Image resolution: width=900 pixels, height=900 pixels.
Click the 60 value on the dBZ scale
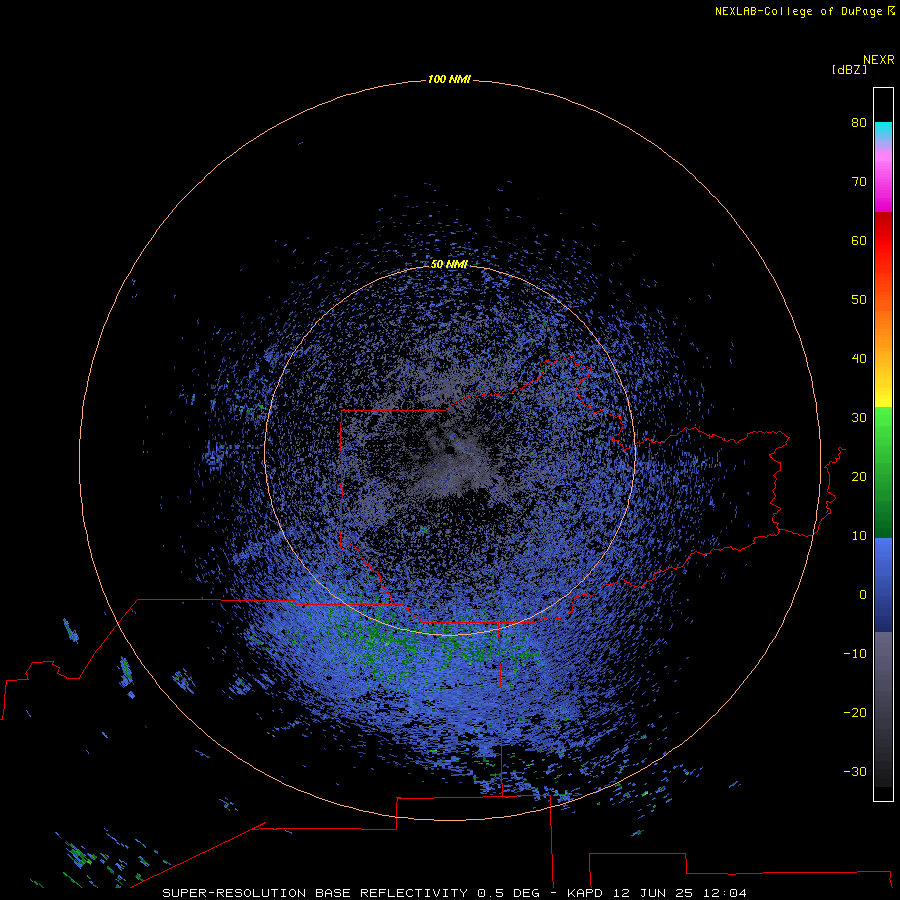point(859,240)
